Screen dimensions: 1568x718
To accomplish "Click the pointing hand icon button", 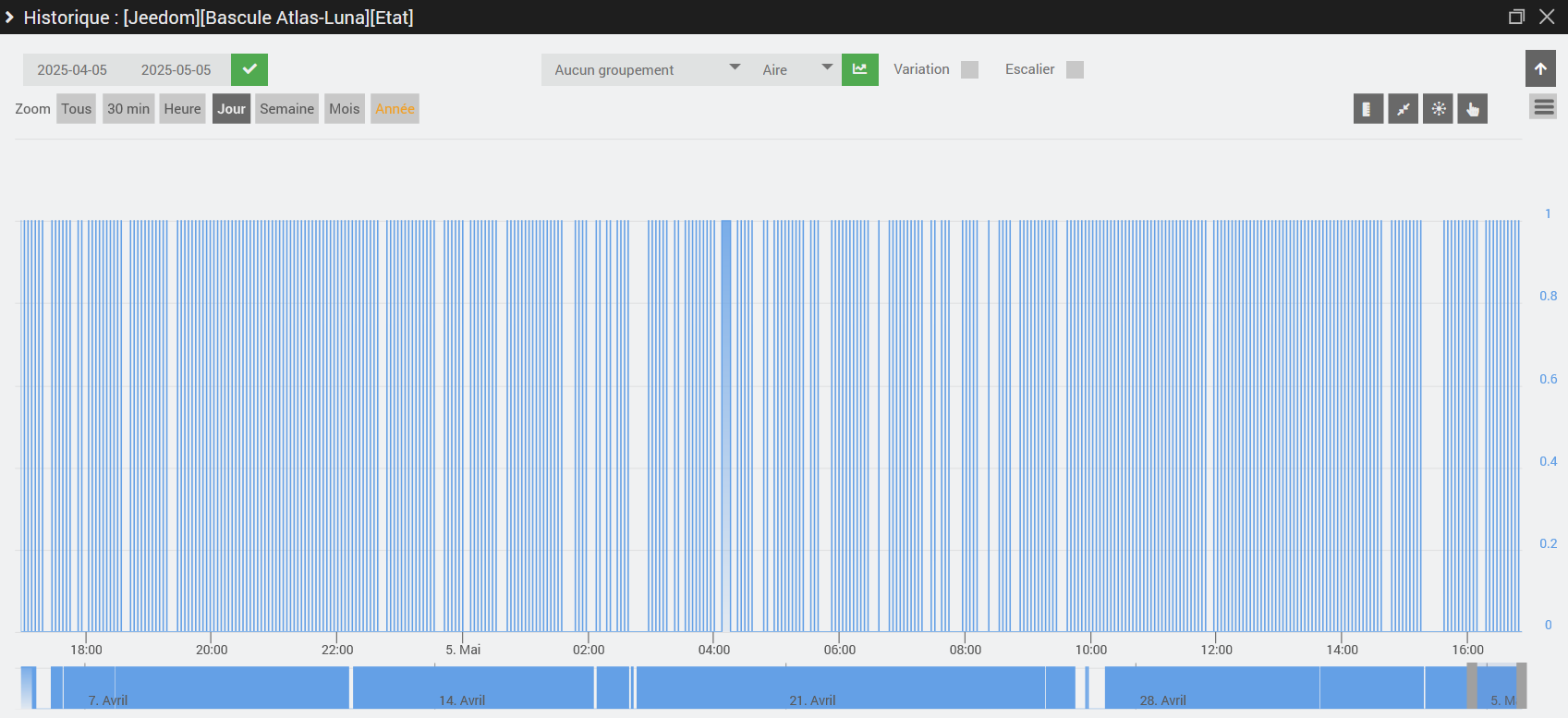I will [1473, 109].
